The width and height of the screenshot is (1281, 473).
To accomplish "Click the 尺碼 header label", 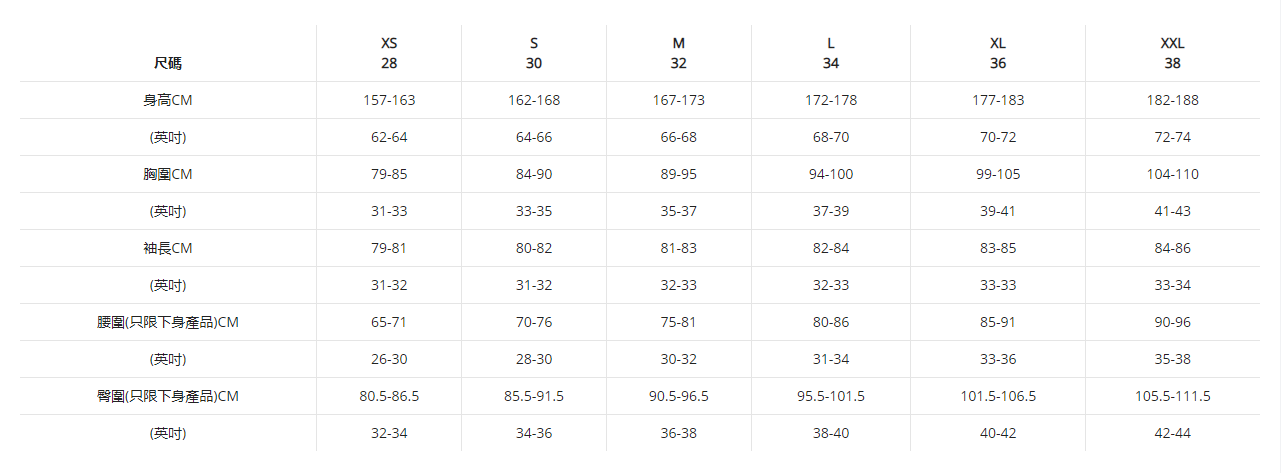I will click(168, 63).
